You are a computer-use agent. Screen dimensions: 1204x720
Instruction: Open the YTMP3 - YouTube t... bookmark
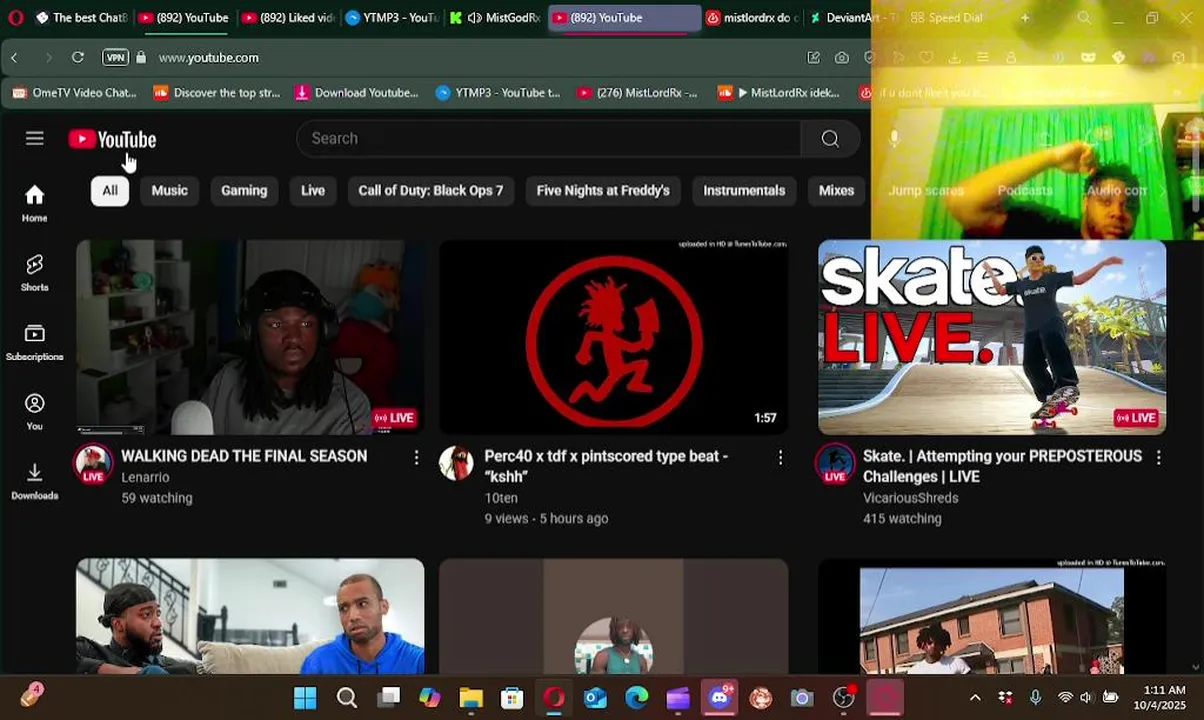(x=498, y=93)
